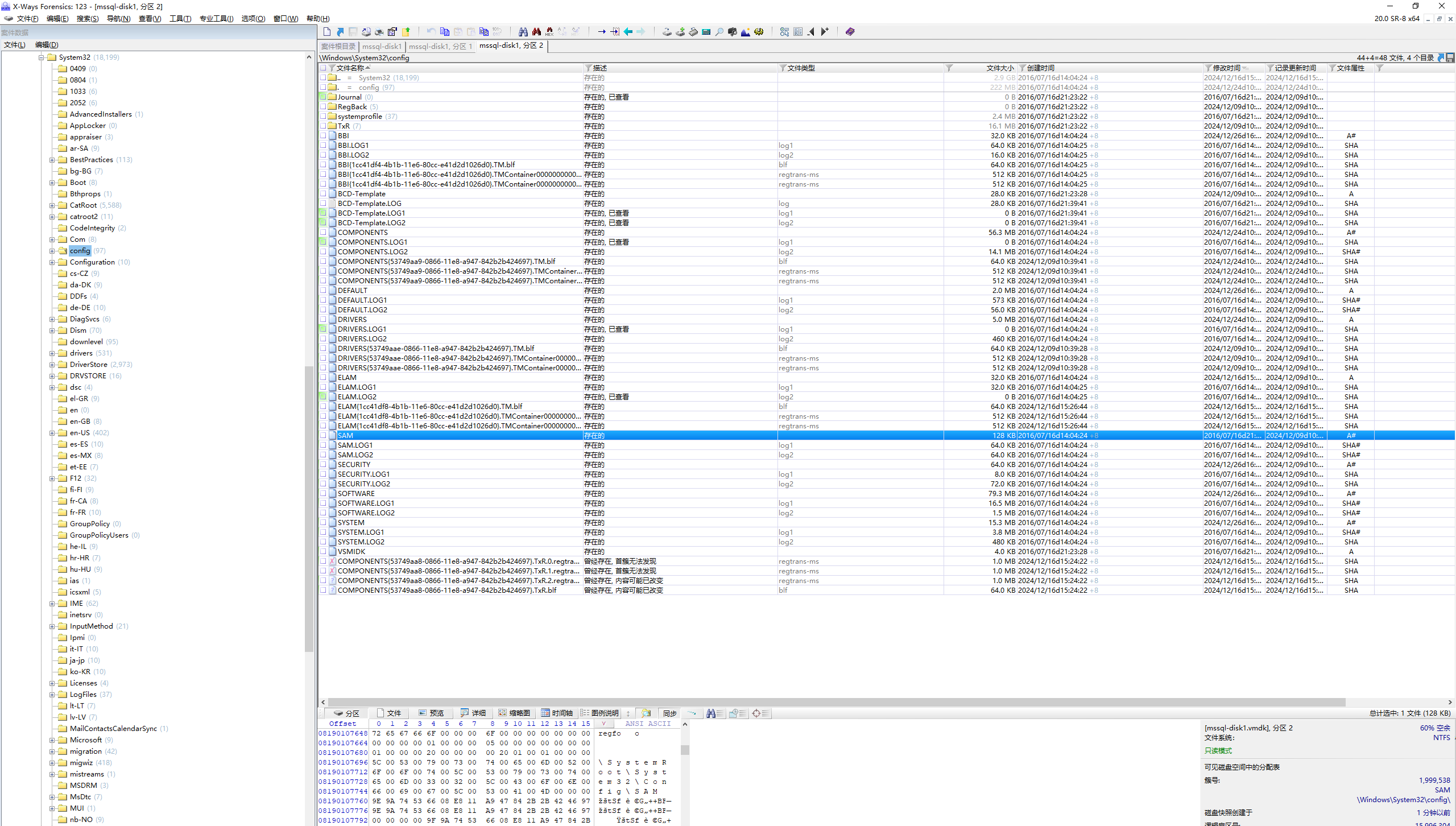Tick the checkbox for SECURITY file row
The image size is (1456, 826).
pos(323,465)
